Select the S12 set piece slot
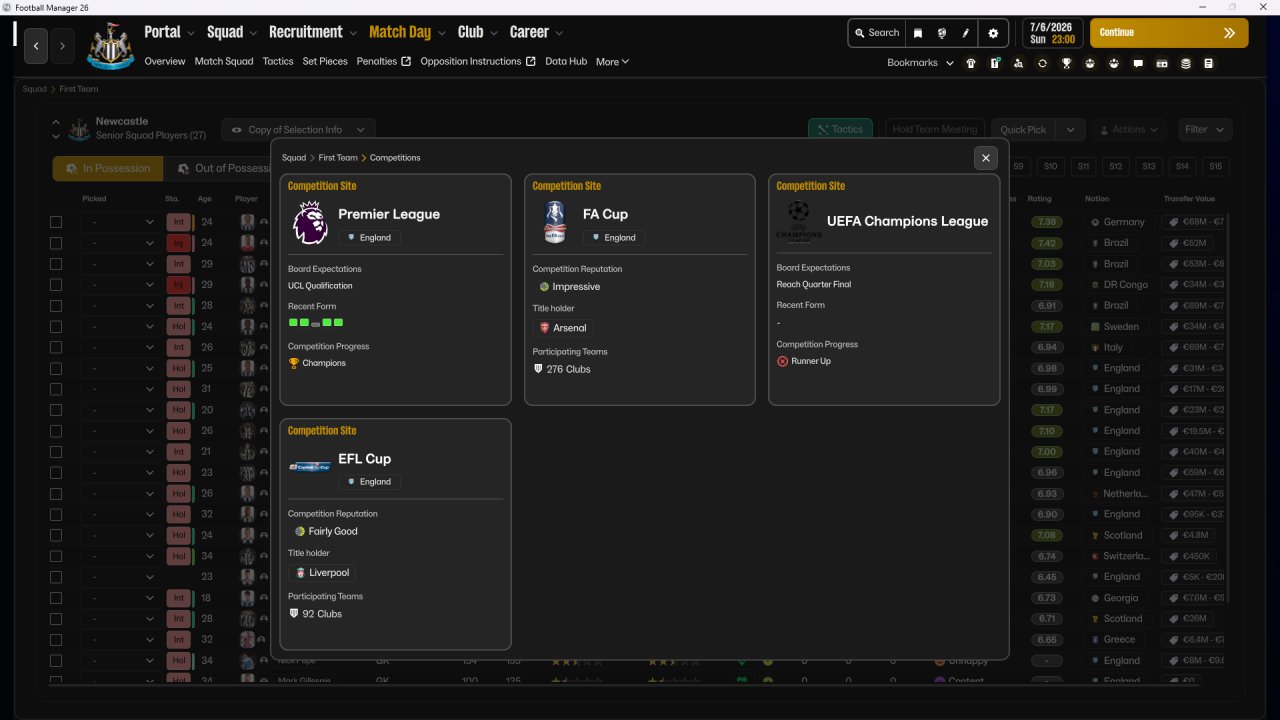Viewport: 1280px width, 720px height. coord(1116,167)
